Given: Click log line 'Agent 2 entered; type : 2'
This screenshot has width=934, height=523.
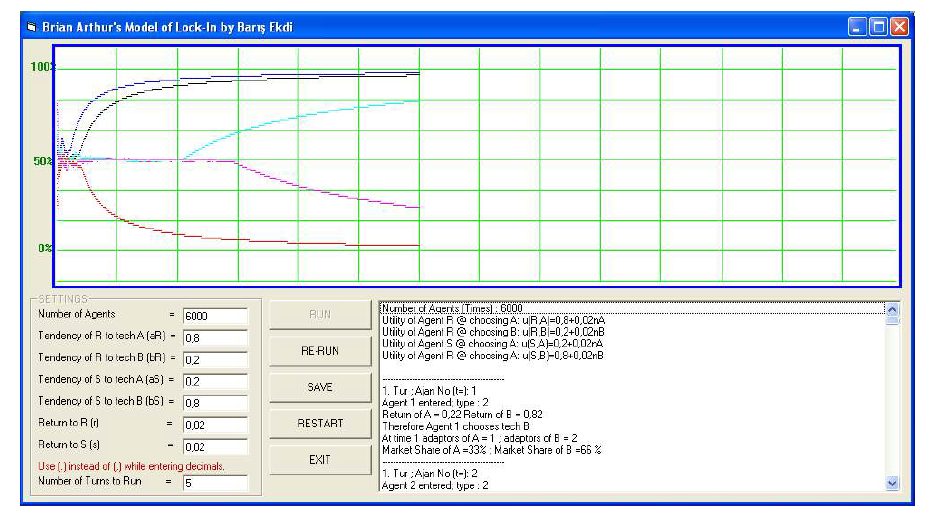Looking at the screenshot, I should [x=435, y=485].
